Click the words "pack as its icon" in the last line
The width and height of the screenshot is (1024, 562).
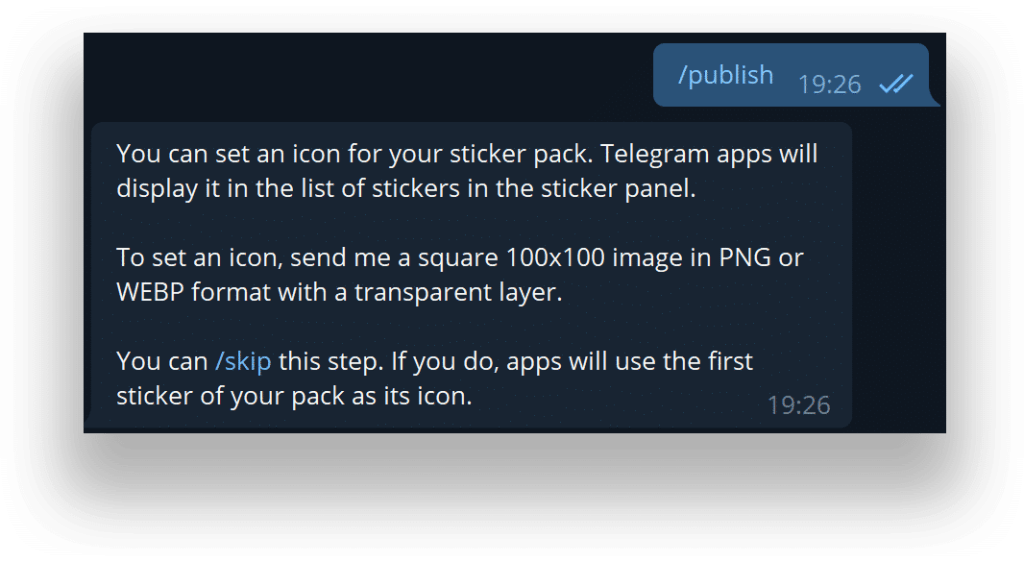384,395
